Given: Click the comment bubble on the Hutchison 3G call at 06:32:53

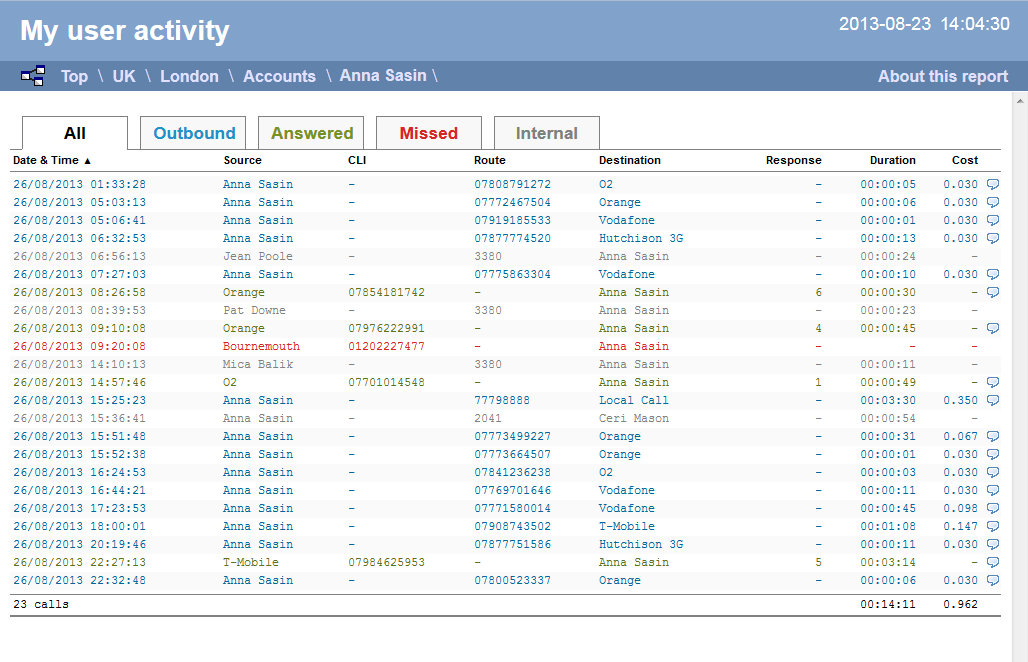Looking at the screenshot, I should click(x=992, y=238).
